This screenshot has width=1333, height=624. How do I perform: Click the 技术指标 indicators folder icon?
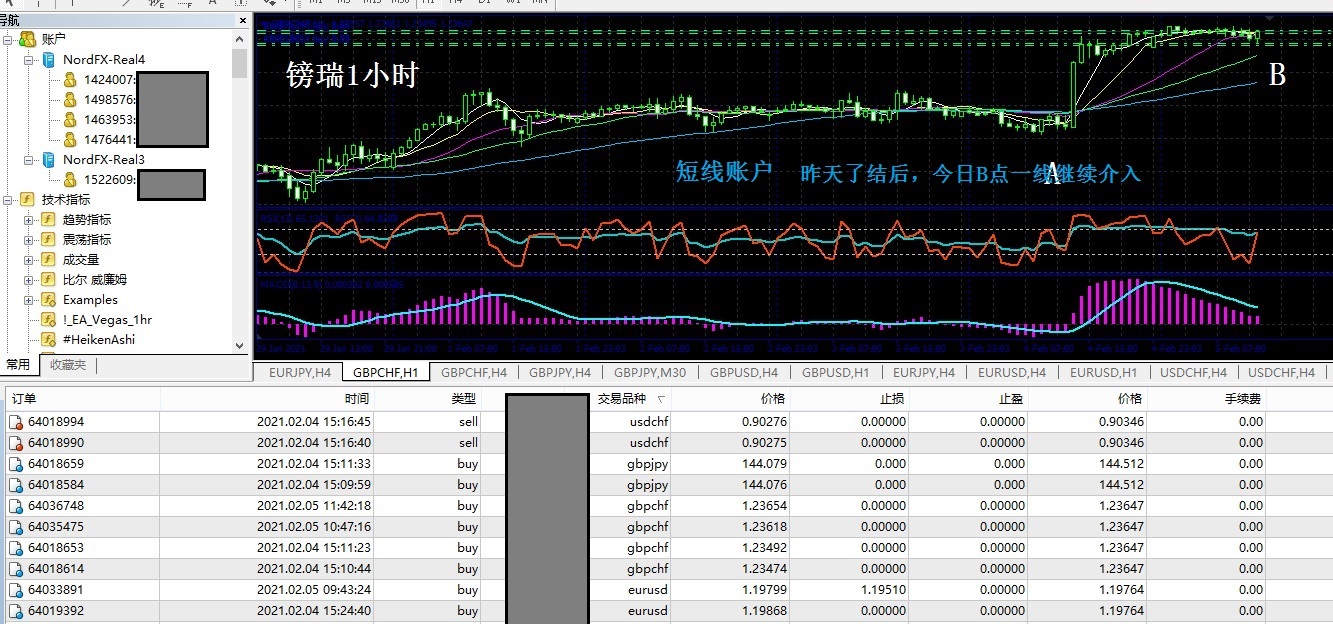(28, 199)
